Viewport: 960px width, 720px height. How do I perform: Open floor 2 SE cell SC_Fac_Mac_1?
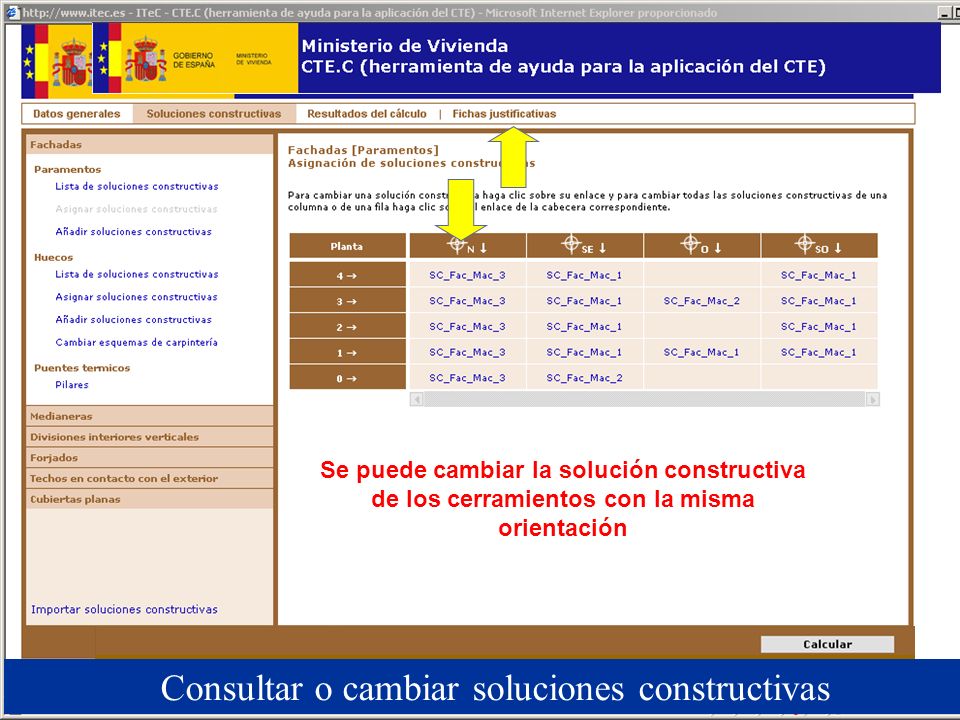tap(584, 327)
